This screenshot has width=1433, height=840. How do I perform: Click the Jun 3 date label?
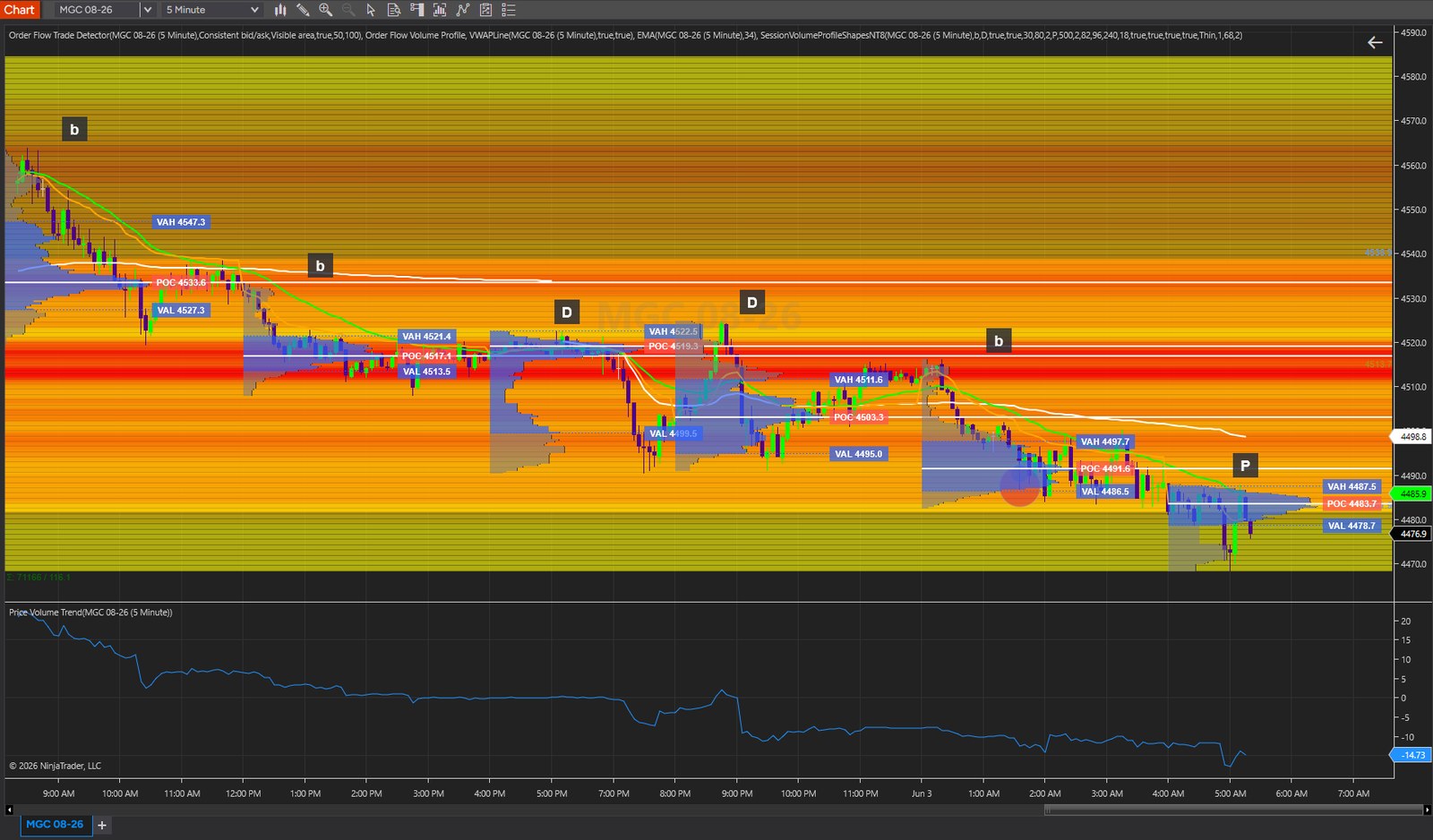pos(922,793)
